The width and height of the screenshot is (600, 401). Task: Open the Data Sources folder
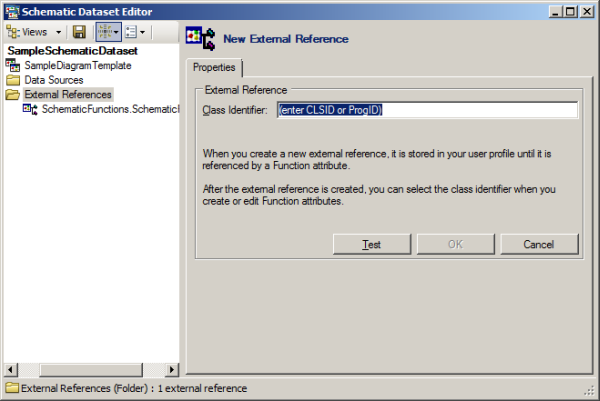54,80
